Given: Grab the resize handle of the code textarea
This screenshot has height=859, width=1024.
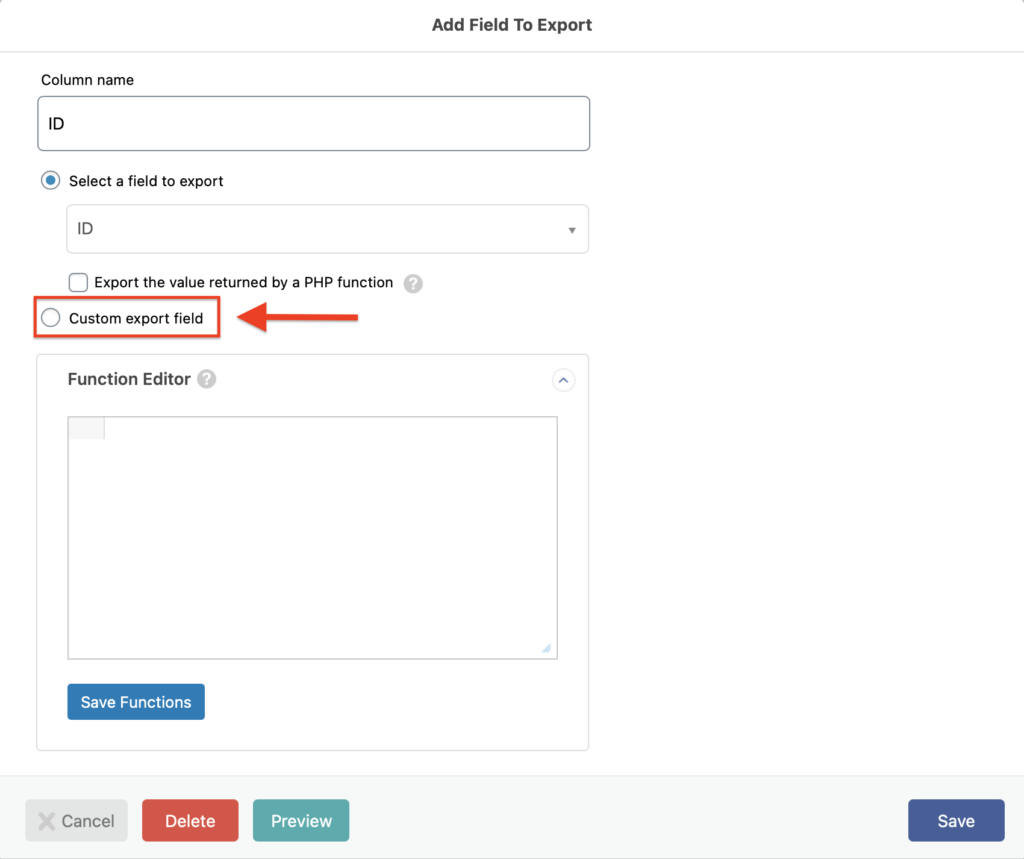Looking at the screenshot, I should (x=546, y=648).
